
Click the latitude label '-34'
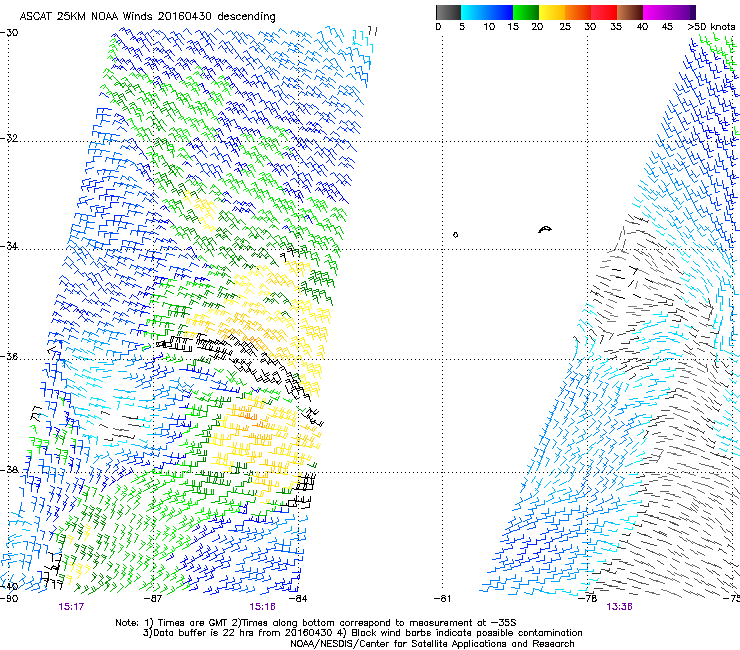coord(9,246)
